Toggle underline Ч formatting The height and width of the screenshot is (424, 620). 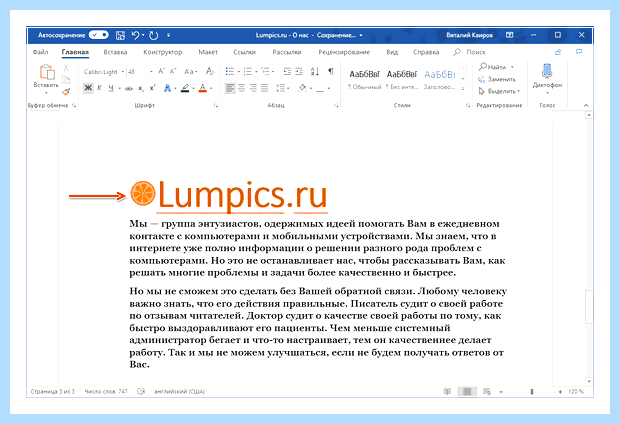pos(111,88)
